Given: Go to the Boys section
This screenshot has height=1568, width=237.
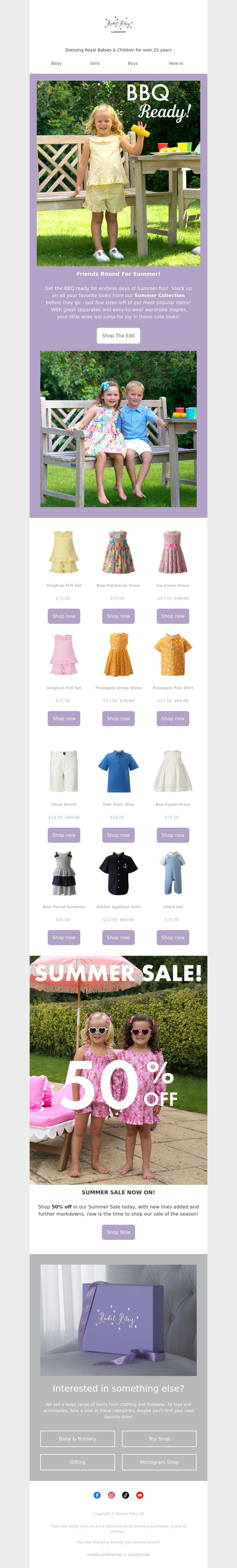Looking at the screenshot, I should (133, 63).
